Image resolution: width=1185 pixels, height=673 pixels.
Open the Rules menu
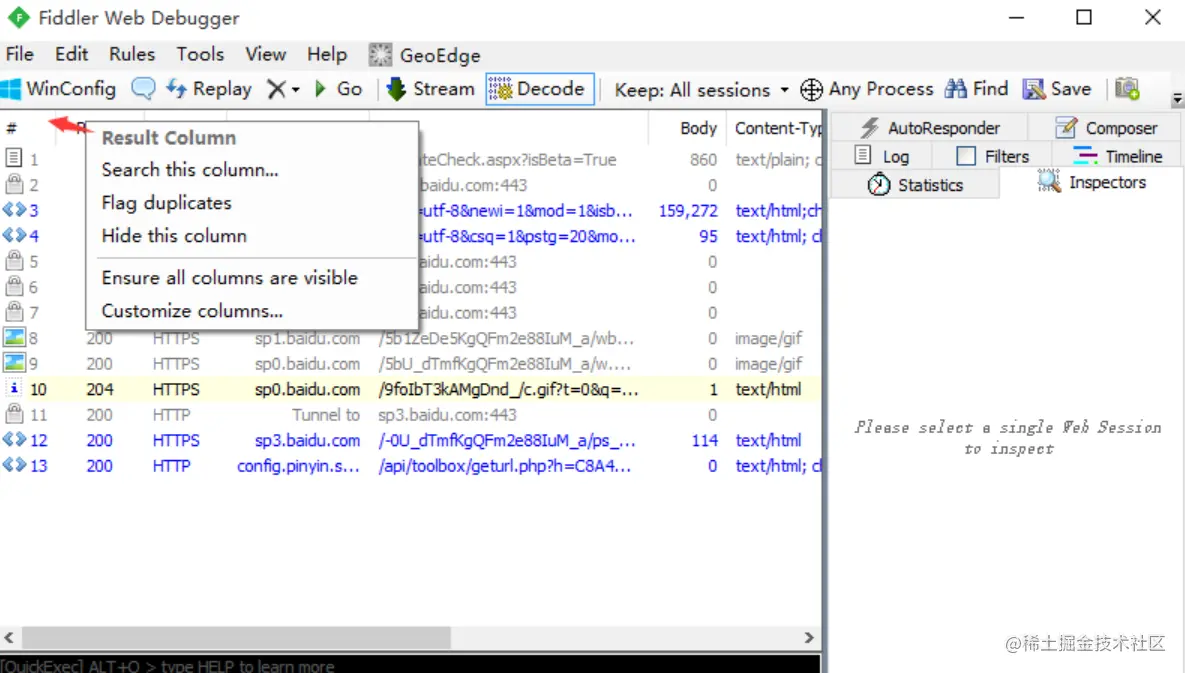[132, 54]
